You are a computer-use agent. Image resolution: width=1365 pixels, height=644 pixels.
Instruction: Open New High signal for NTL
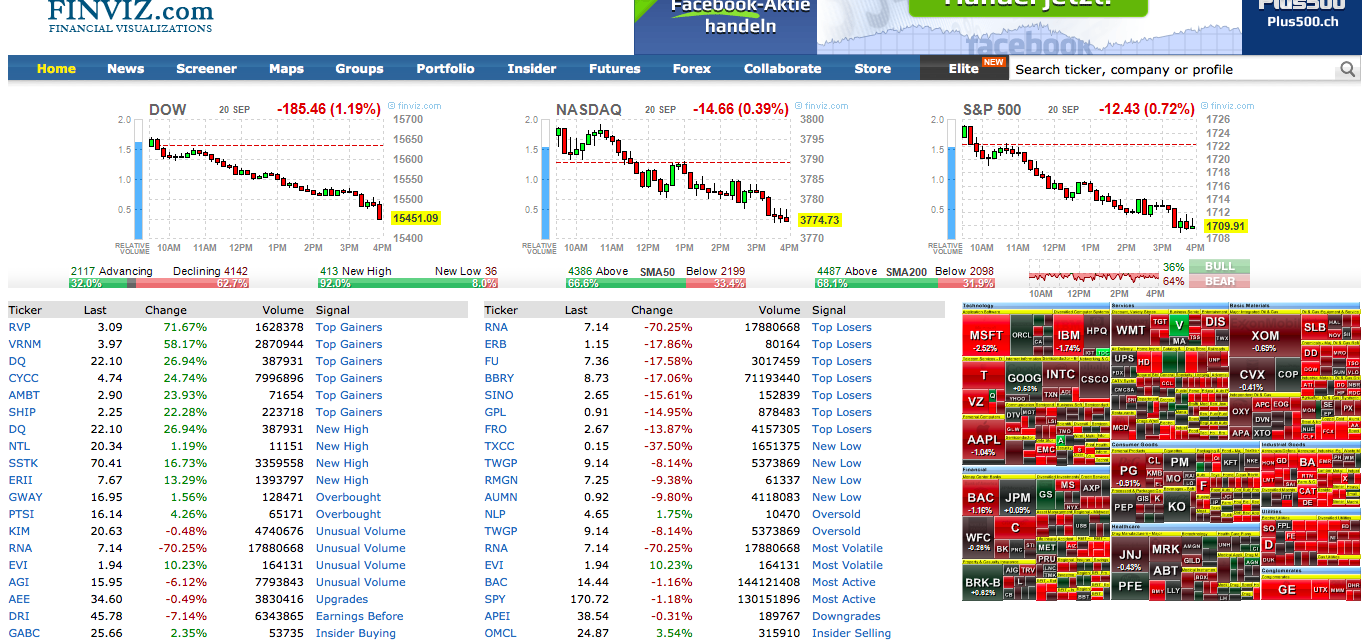coord(342,446)
